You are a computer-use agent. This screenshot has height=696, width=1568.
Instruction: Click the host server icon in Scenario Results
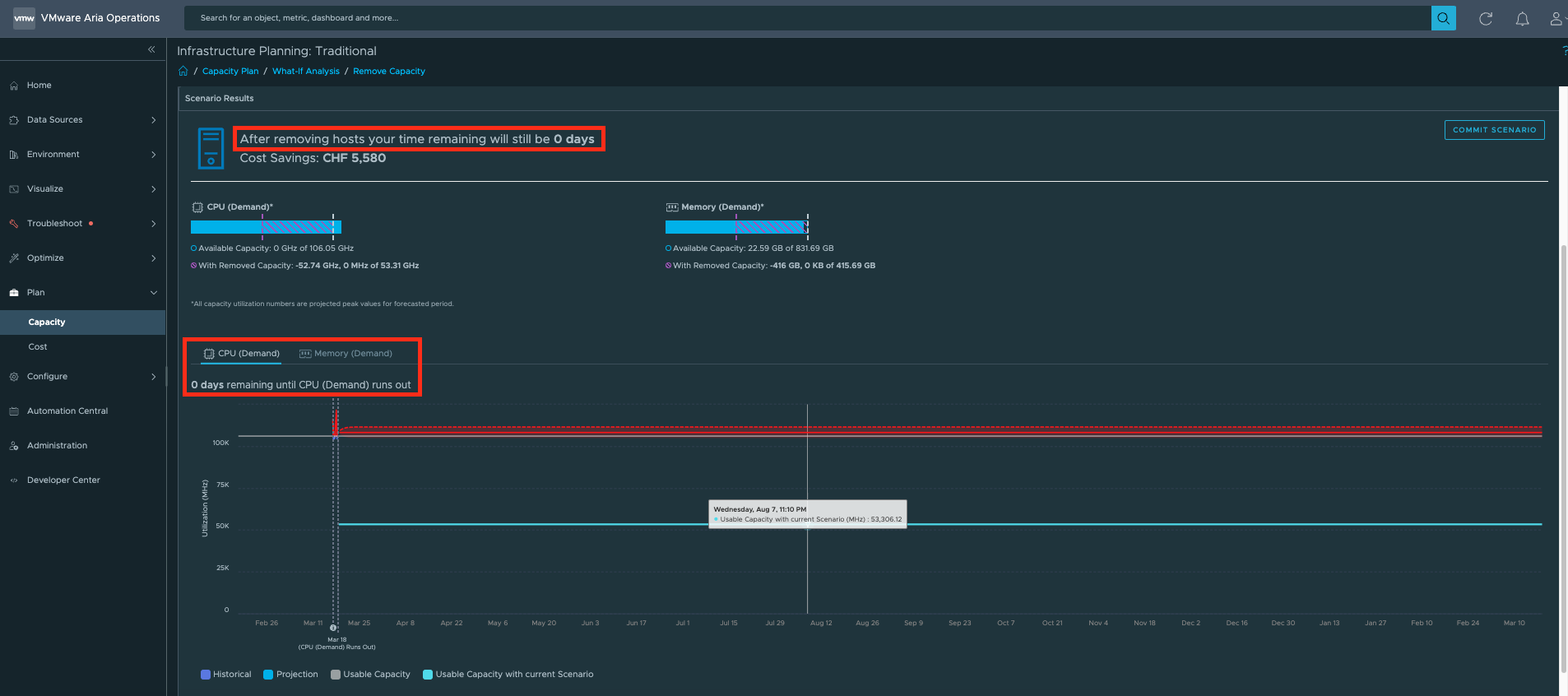(211, 148)
